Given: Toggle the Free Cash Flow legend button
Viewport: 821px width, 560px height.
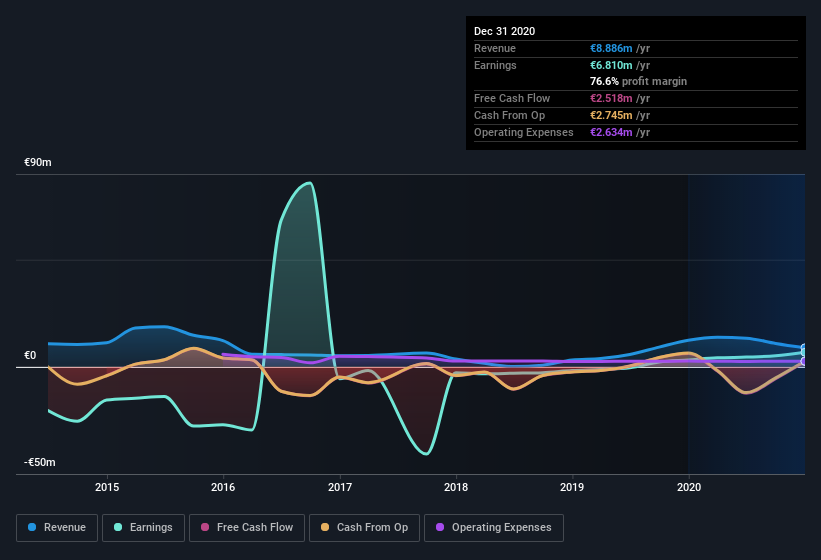Looking at the screenshot, I should (x=247, y=528).
